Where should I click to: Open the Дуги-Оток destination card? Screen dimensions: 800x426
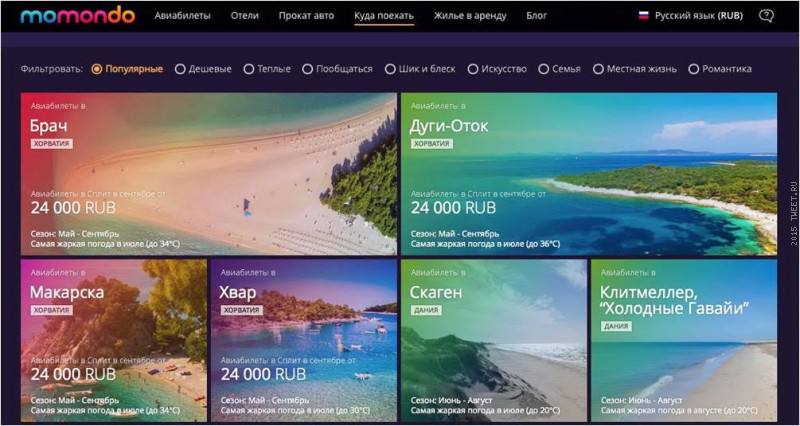(x=589, y=174)
